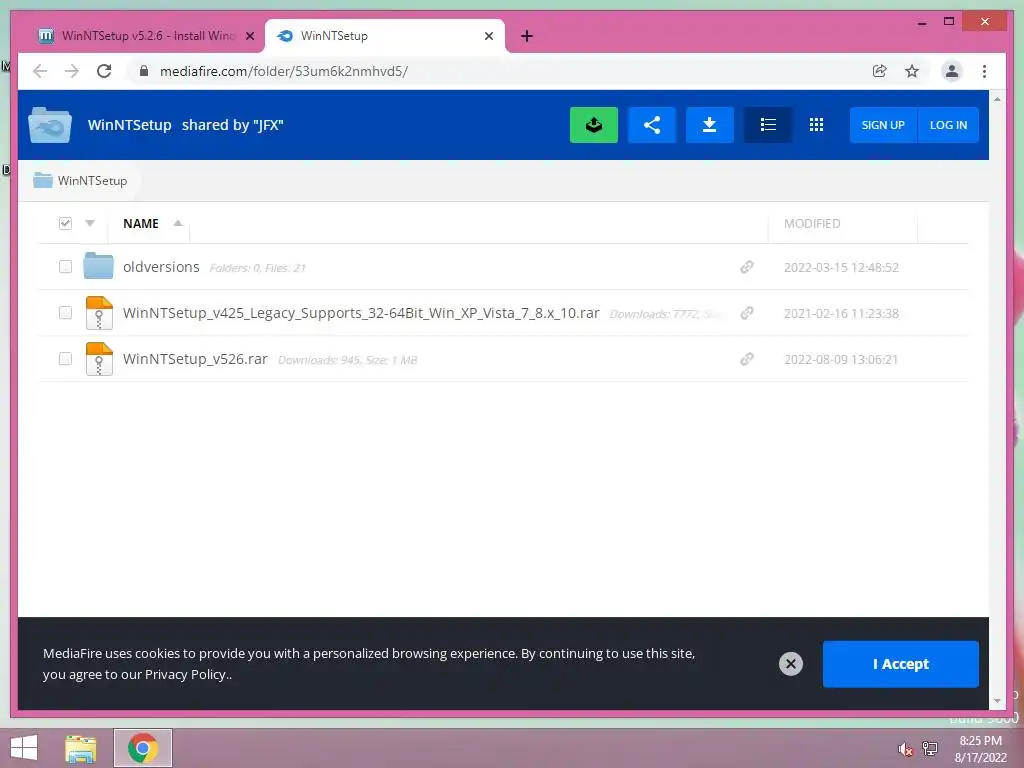Image resolution: width=1024 pixels, height=768 pixels.
Task: Sort by NAME column arrow
Action: (x=178, y=223)
